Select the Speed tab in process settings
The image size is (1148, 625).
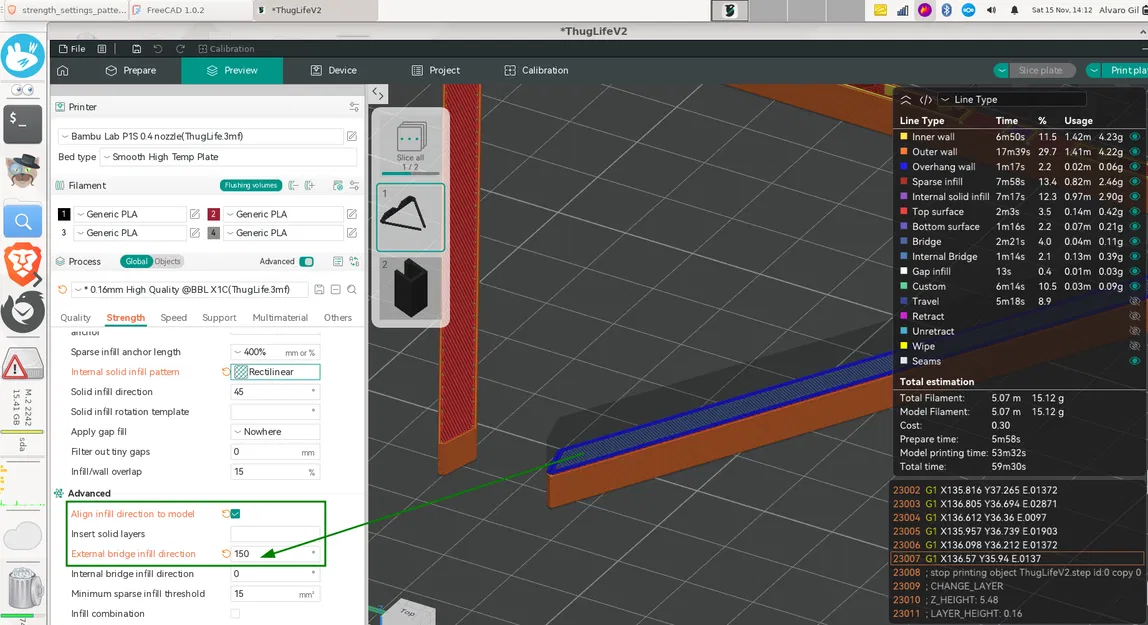point(174,318)
